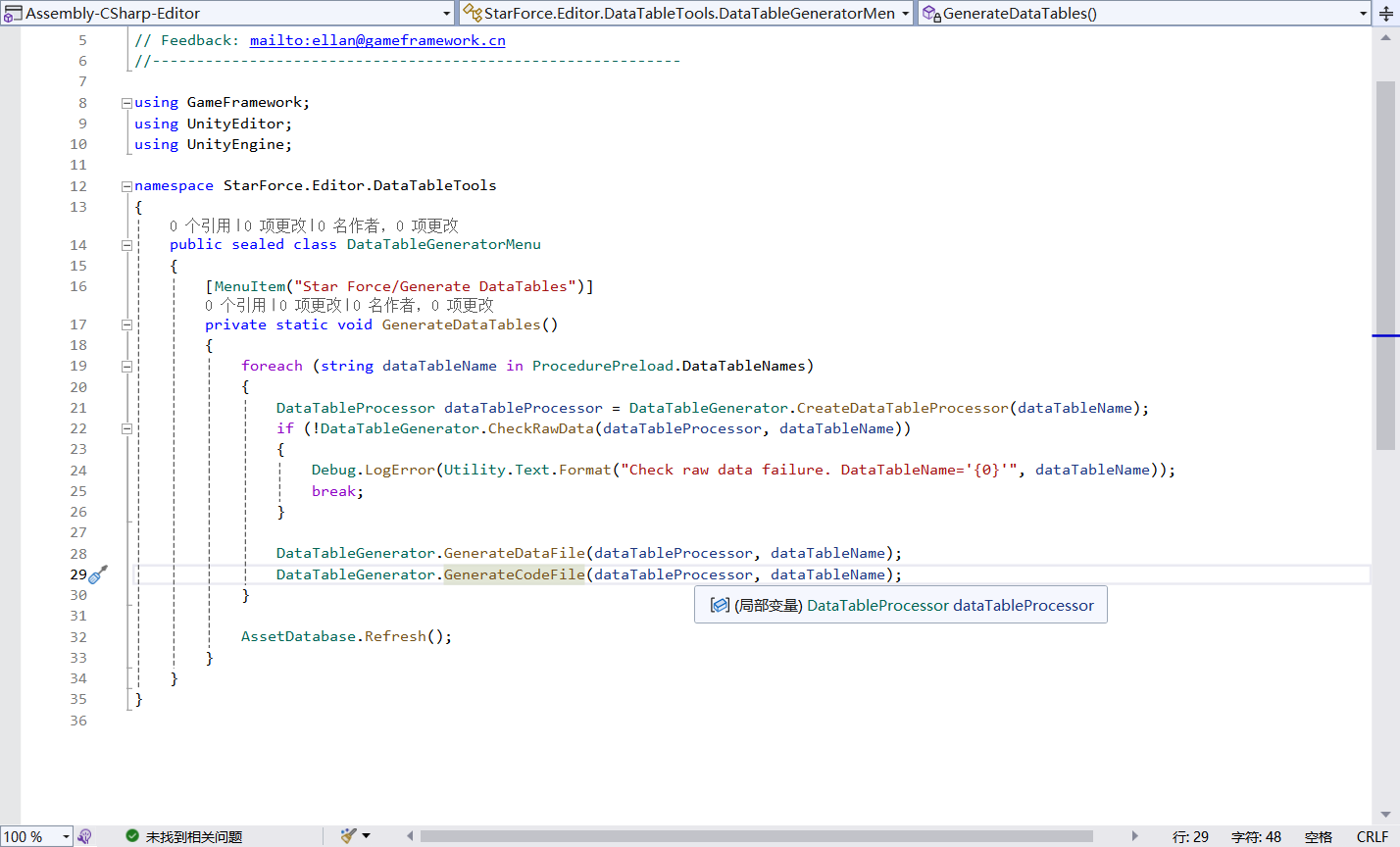Open the GenerateDataTables() member dropdown
The height and width of the screenshot is (847, 1400).
(1363, 14)
